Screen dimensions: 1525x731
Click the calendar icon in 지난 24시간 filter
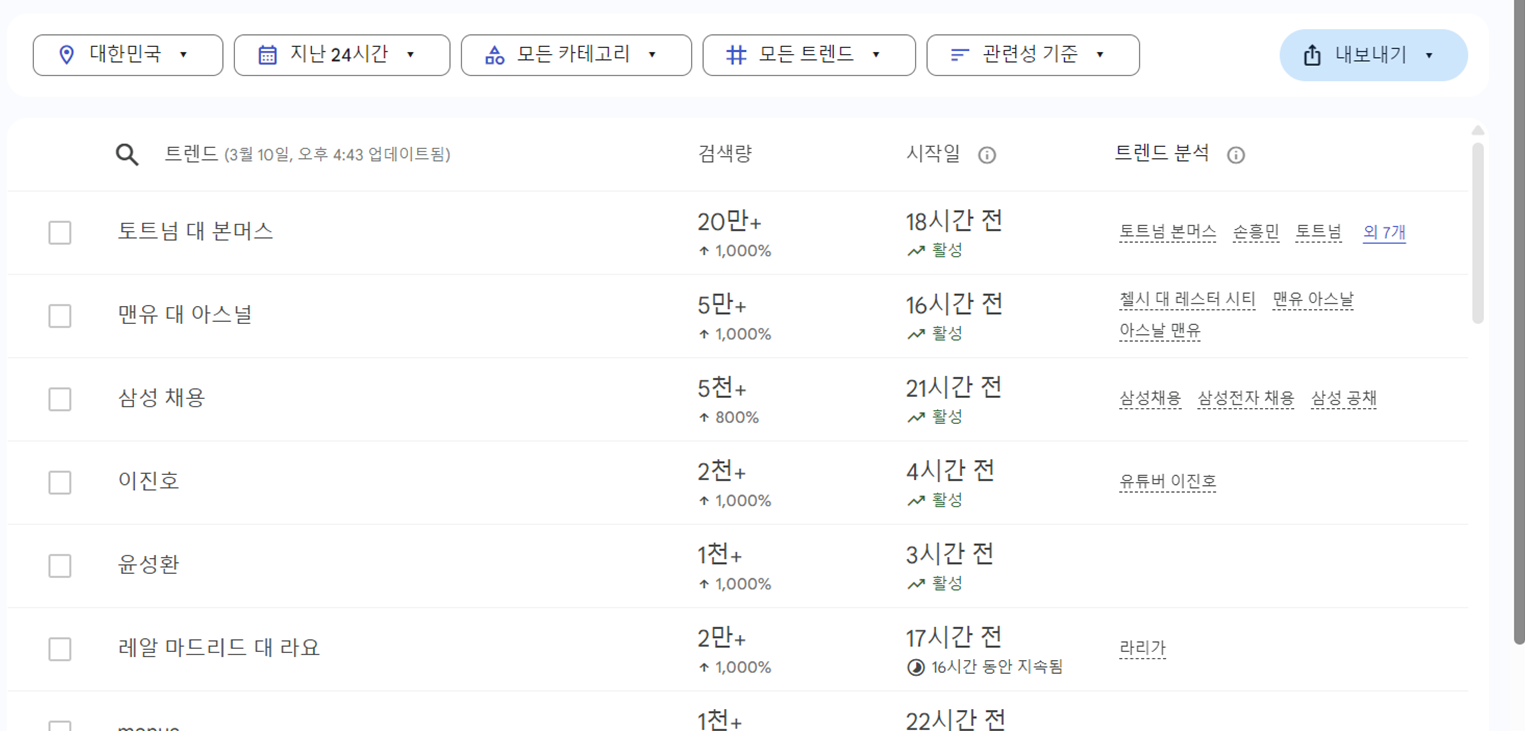[x=267, y=55]
